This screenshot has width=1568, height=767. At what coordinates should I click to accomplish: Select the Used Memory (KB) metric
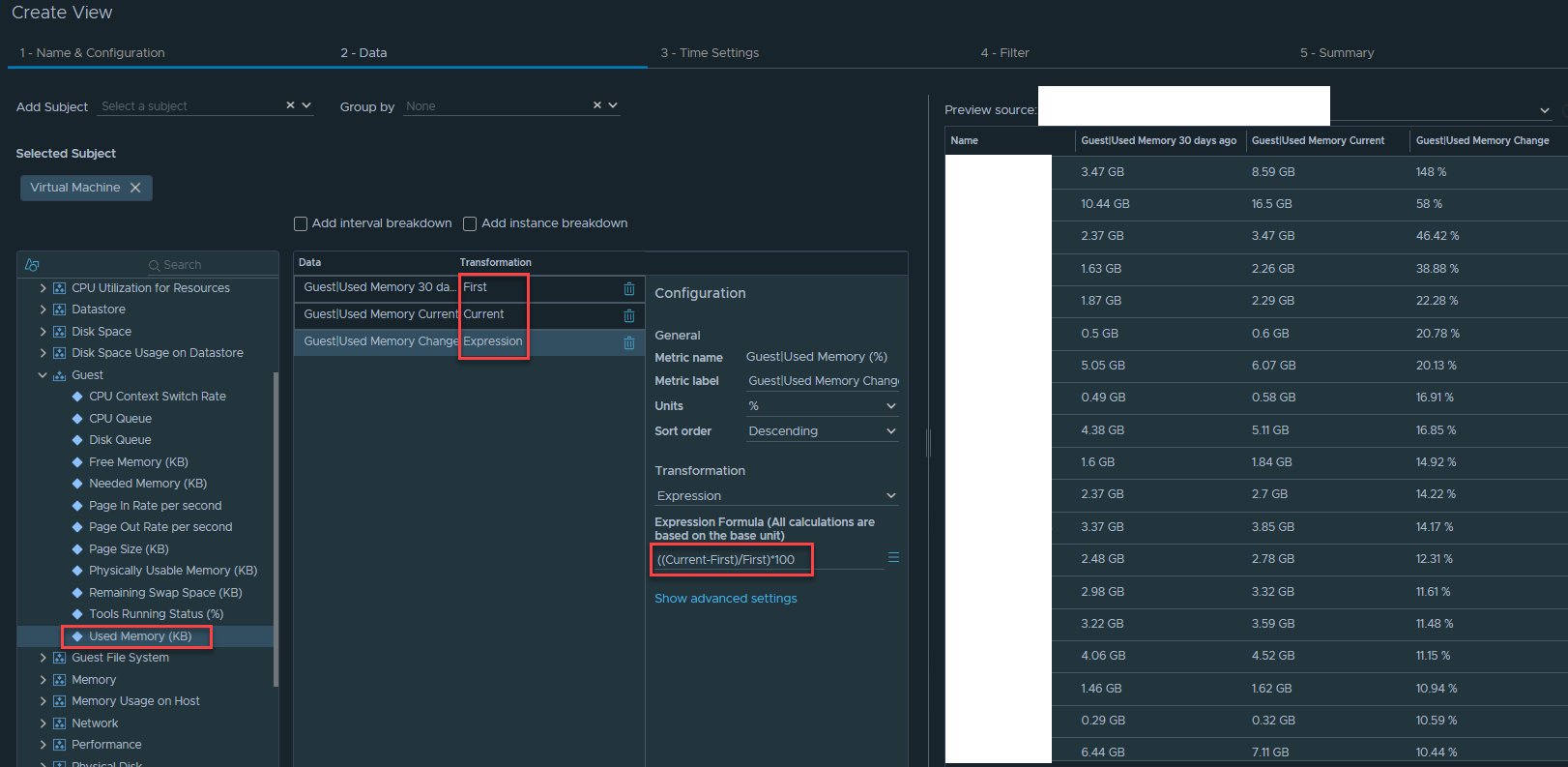140,636
